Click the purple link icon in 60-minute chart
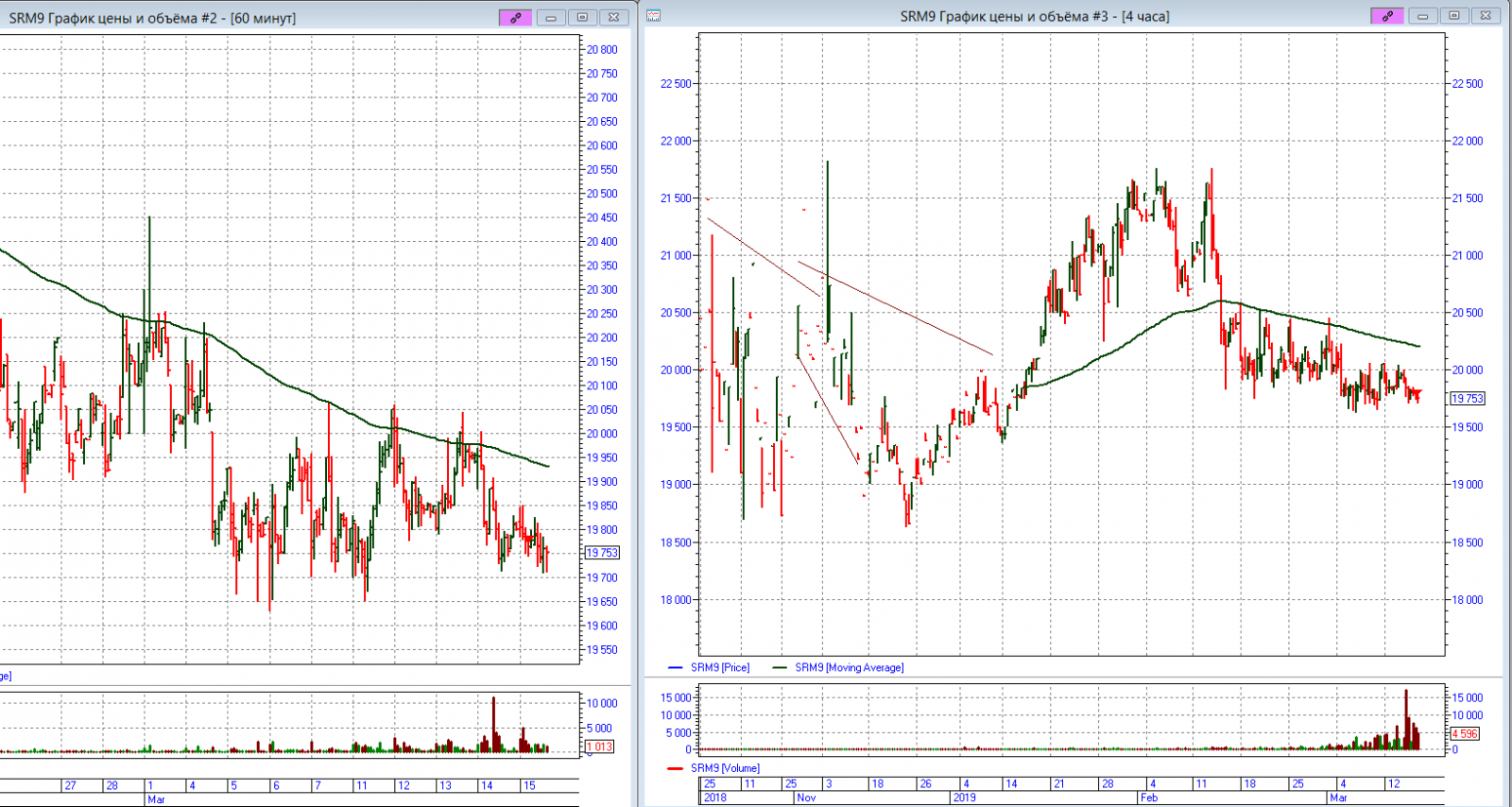This screenshot has width=1512, height=807. [x=515, y=17]
